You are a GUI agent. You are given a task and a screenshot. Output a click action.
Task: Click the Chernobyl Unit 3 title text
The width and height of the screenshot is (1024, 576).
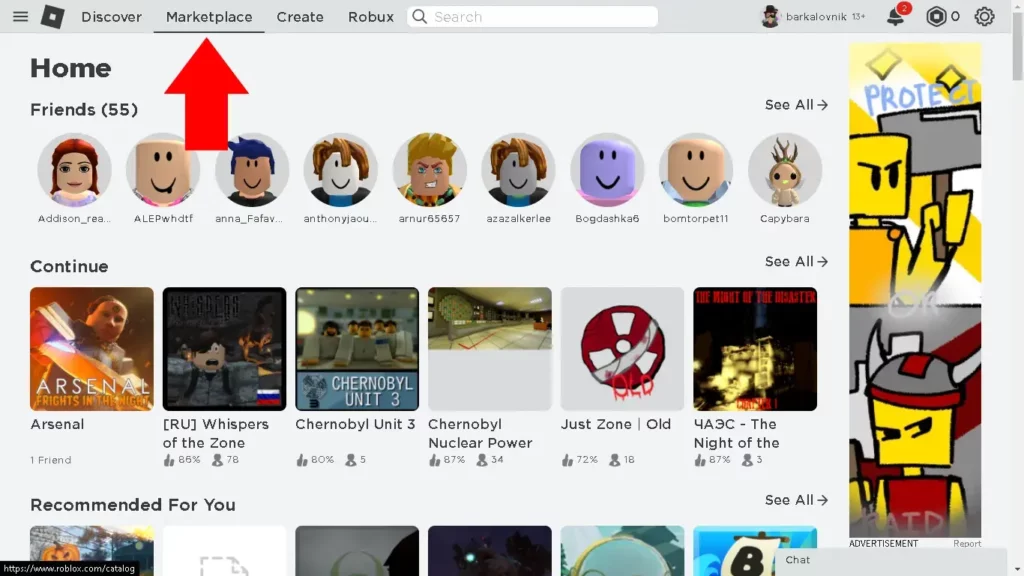click(x=355, y=424)
